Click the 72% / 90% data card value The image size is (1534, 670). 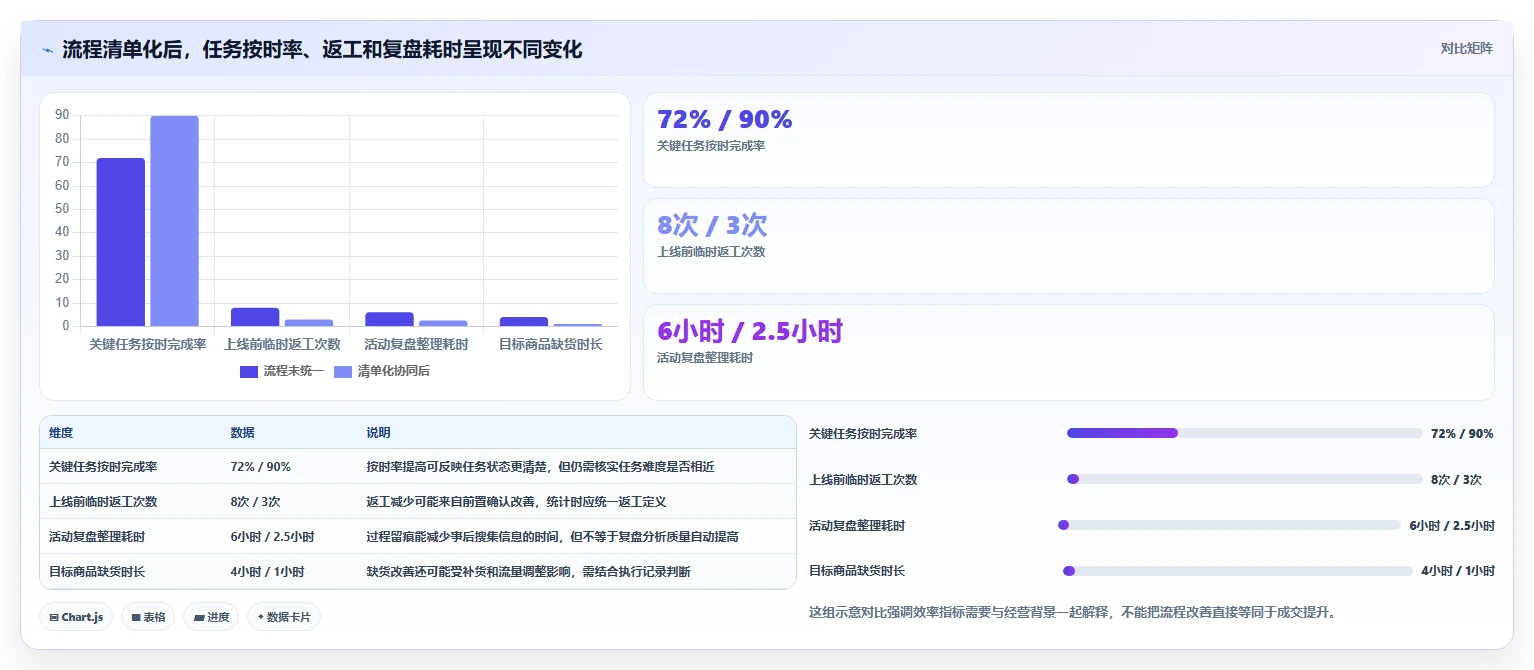[x=724, y=120]
